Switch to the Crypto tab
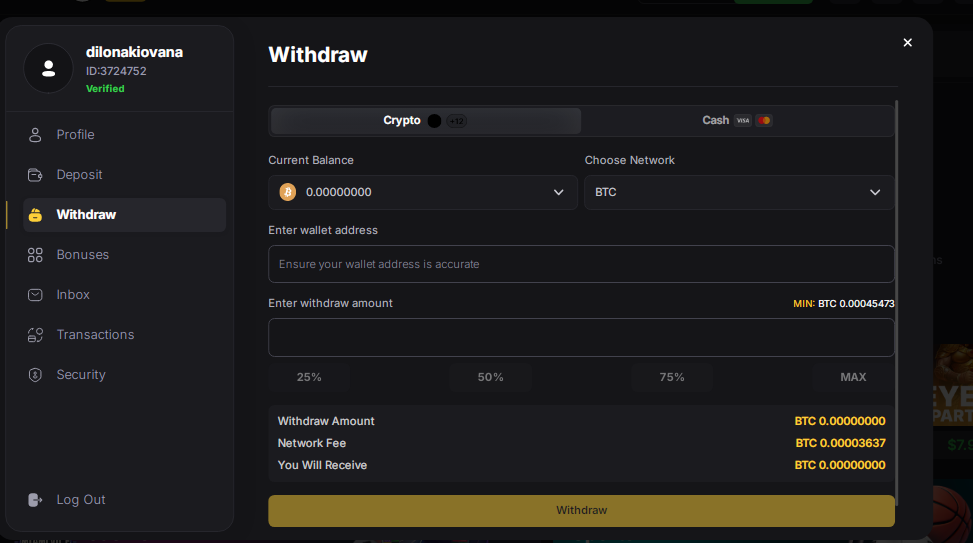This screenshot has width=973, height=543. 426,121
